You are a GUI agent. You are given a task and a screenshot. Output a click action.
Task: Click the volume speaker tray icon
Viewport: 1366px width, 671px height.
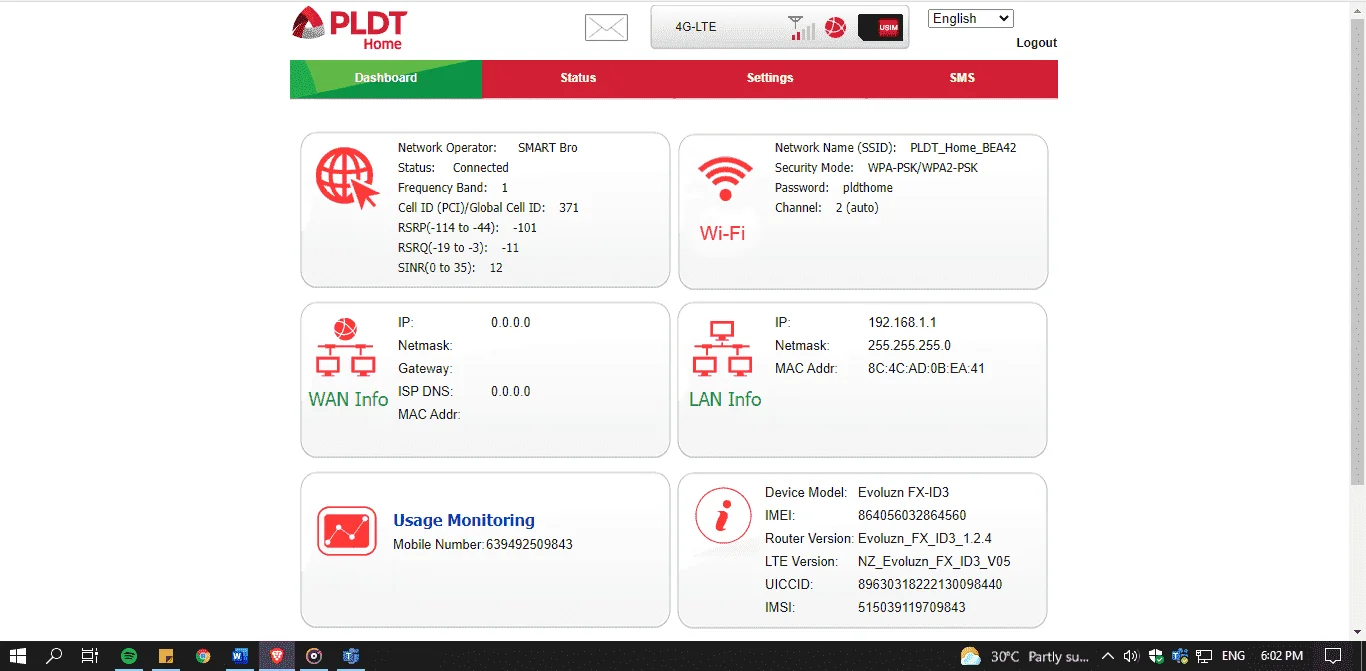click(x=1131, y=656)
